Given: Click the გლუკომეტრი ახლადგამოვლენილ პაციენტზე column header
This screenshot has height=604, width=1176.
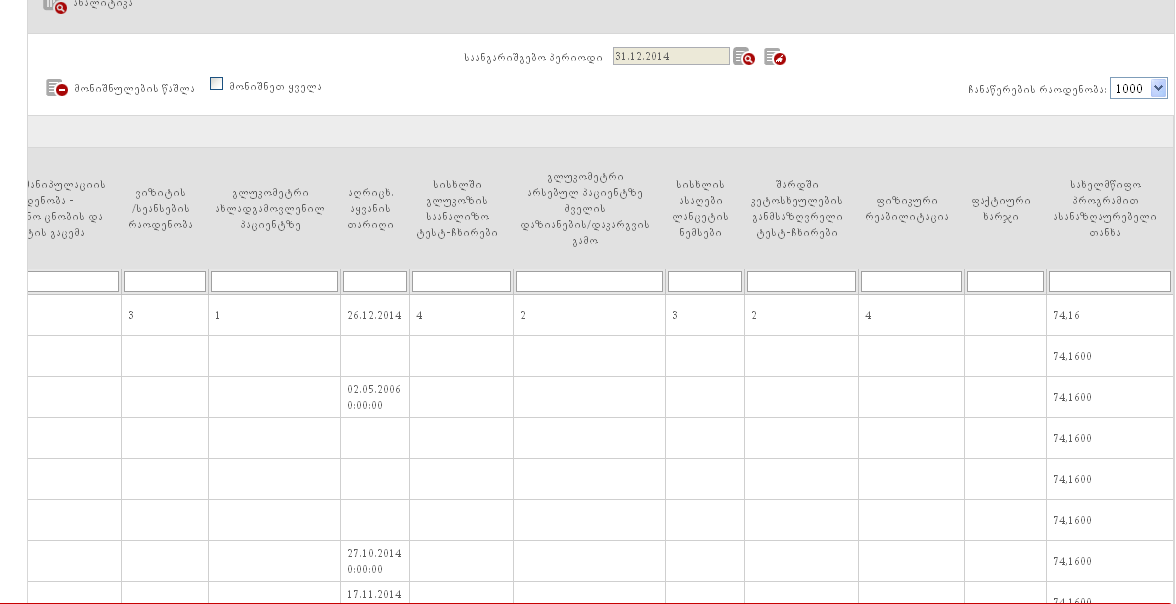Looking at the screenshot, I should (x=274, y=208).
